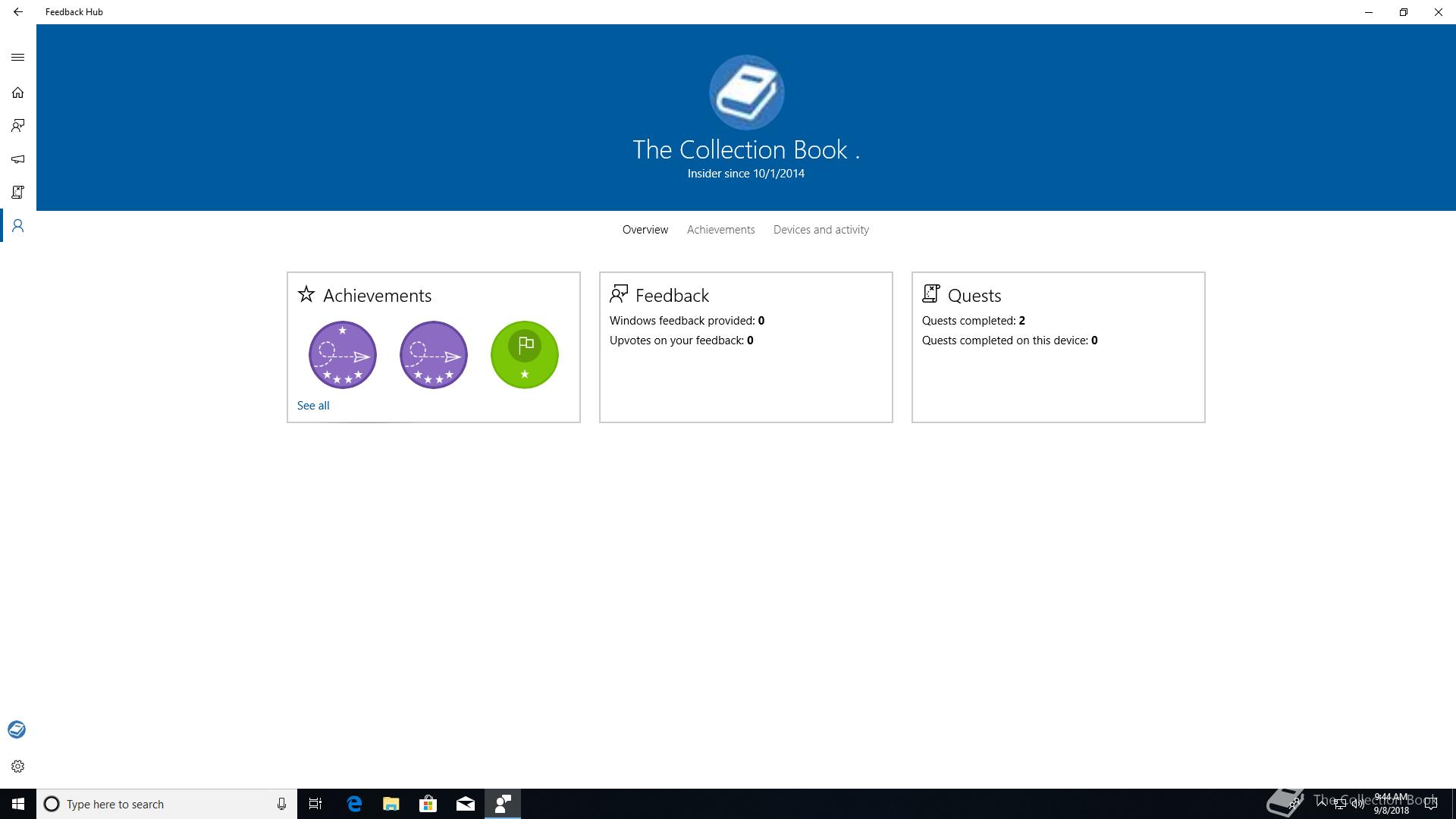This screenshot has height=819, width=1456.
Task: Click 'Insider since 10/1/2014' text
Action: 746,174
